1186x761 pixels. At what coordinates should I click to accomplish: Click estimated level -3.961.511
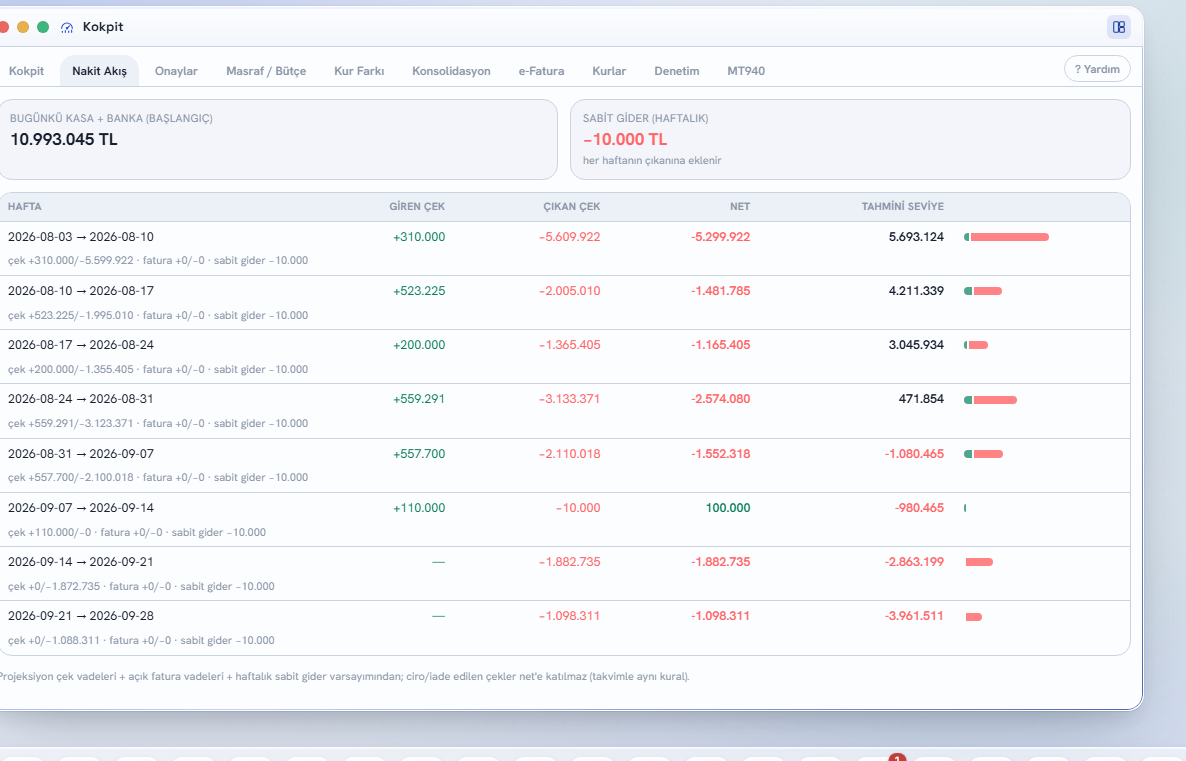point(914,617)
